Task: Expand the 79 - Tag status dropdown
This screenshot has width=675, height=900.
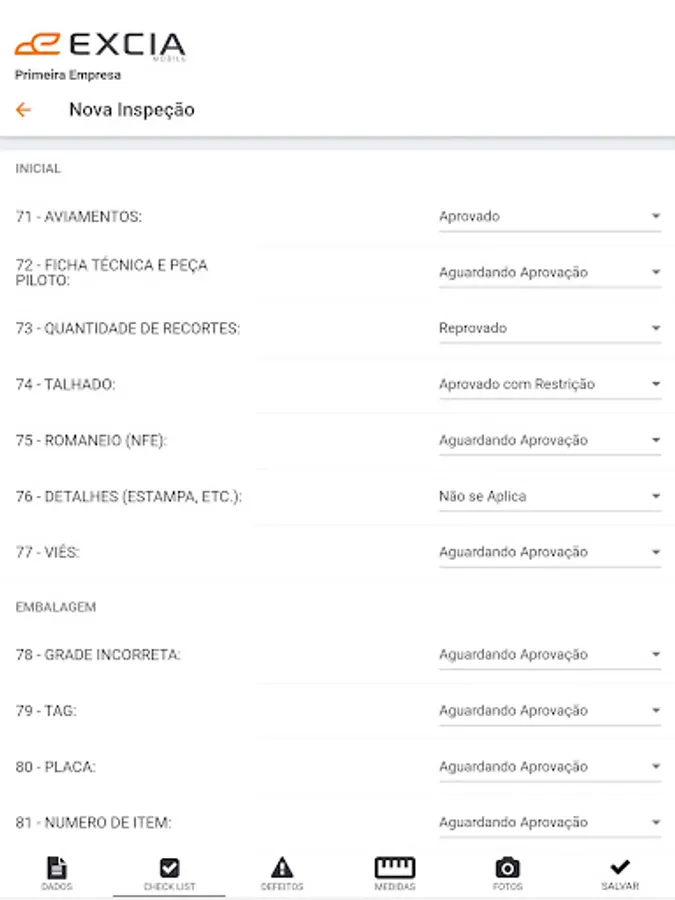Action: pyautogui.click(x=549, y=711)
